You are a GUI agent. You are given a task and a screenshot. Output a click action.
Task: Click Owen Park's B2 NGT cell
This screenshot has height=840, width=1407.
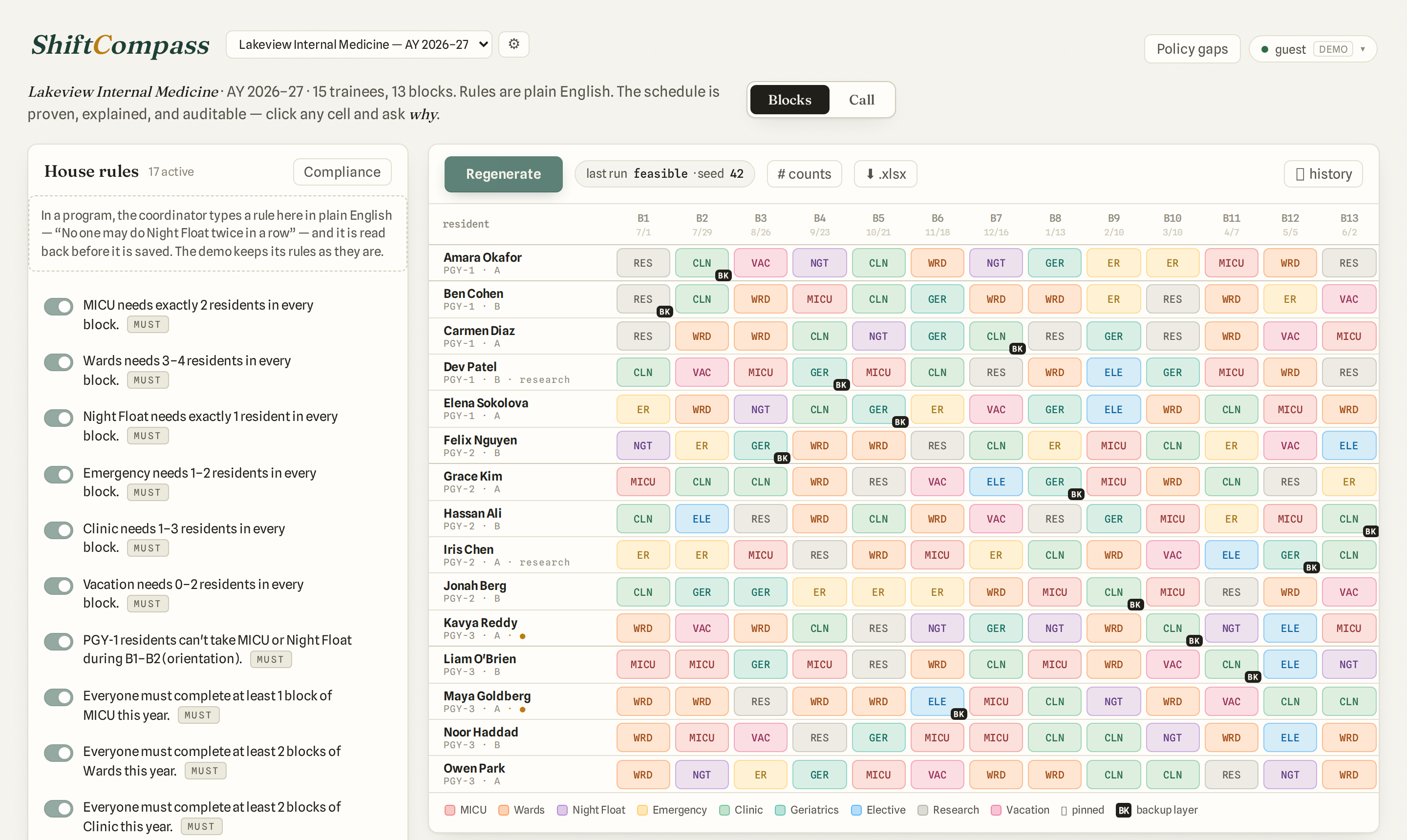tap(702, 775)
